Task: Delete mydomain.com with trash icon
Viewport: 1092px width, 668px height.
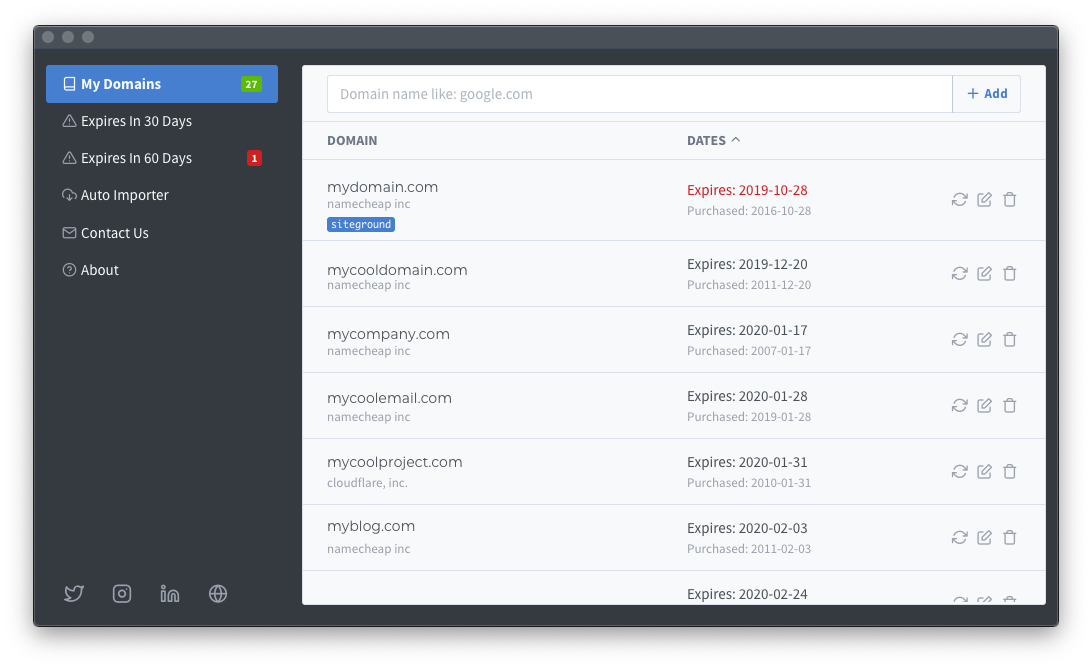Action: tap(1009, 200)
